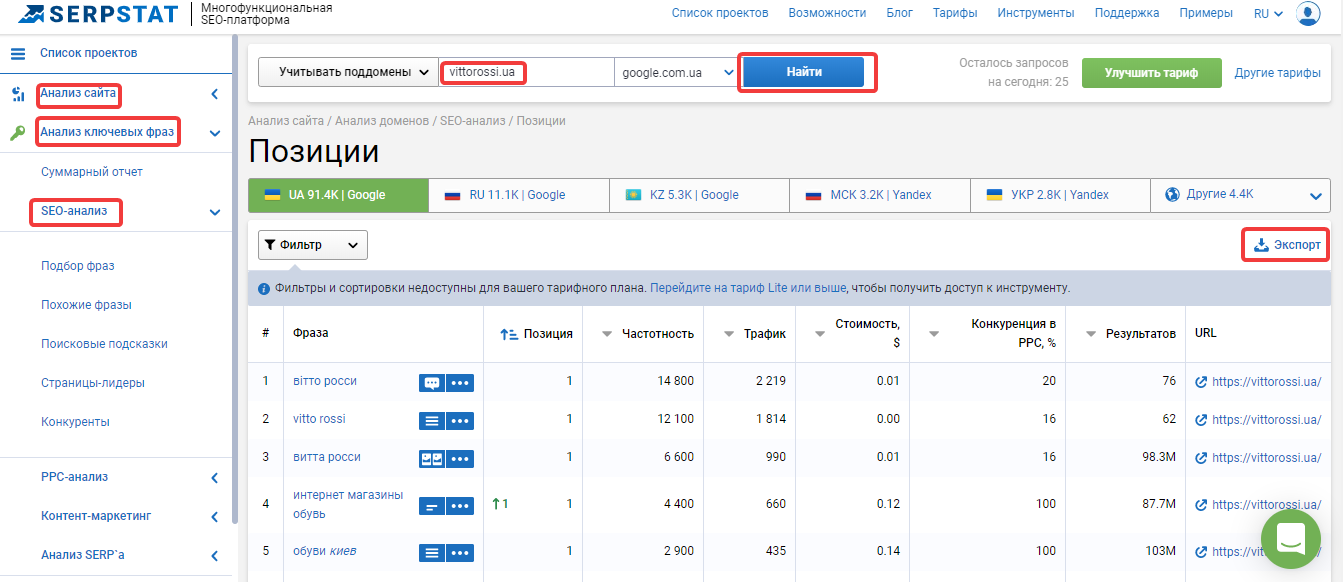Image resolution: width=1343 pixels, height=582 pixels.
Task: Click external link icon in 'вітто росси' row
Action: (x=1201, y=381)
